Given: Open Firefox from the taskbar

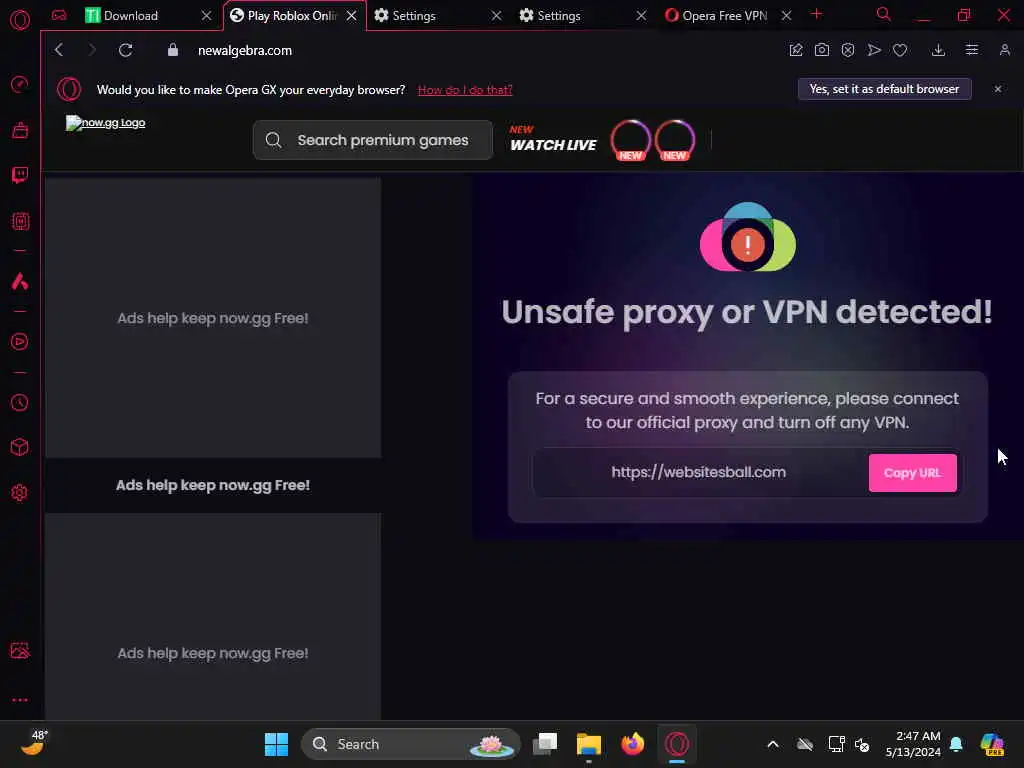Looking at the screenshot, I should 632,744.
